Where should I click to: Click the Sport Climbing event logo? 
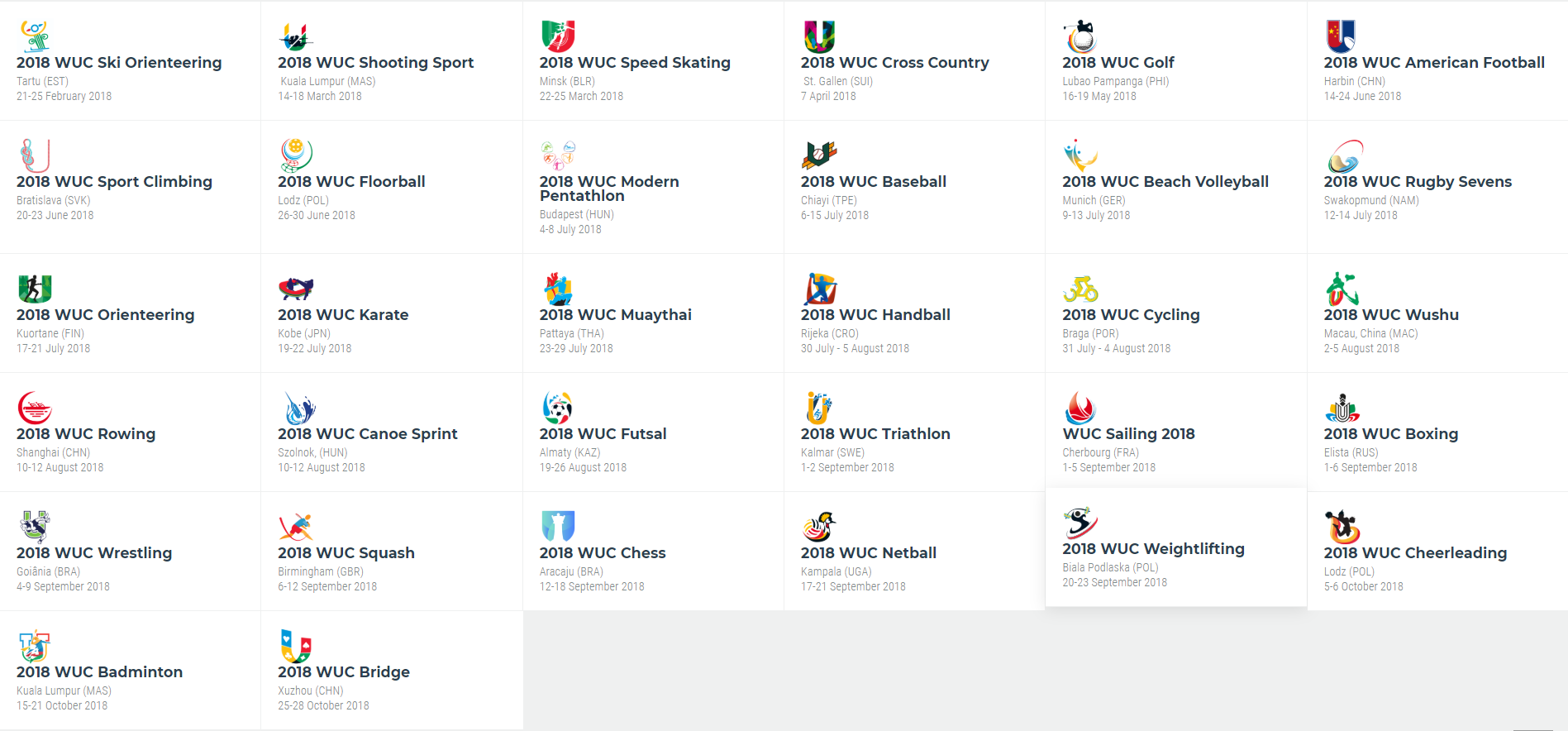(35, 155)
